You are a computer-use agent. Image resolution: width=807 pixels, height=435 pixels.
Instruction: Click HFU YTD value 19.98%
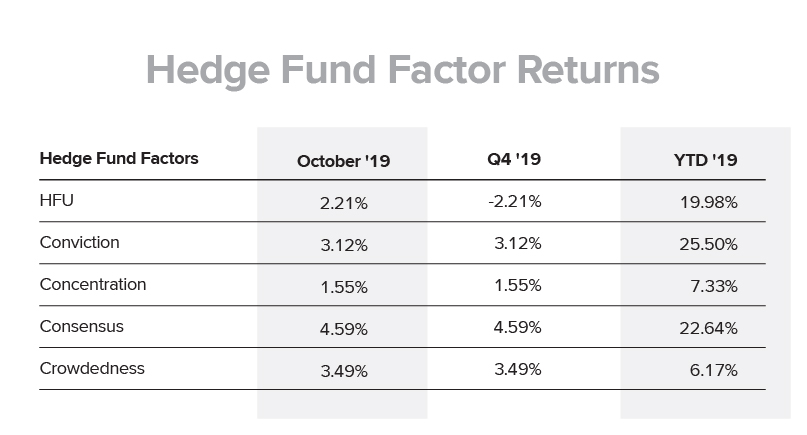point(708,202)
